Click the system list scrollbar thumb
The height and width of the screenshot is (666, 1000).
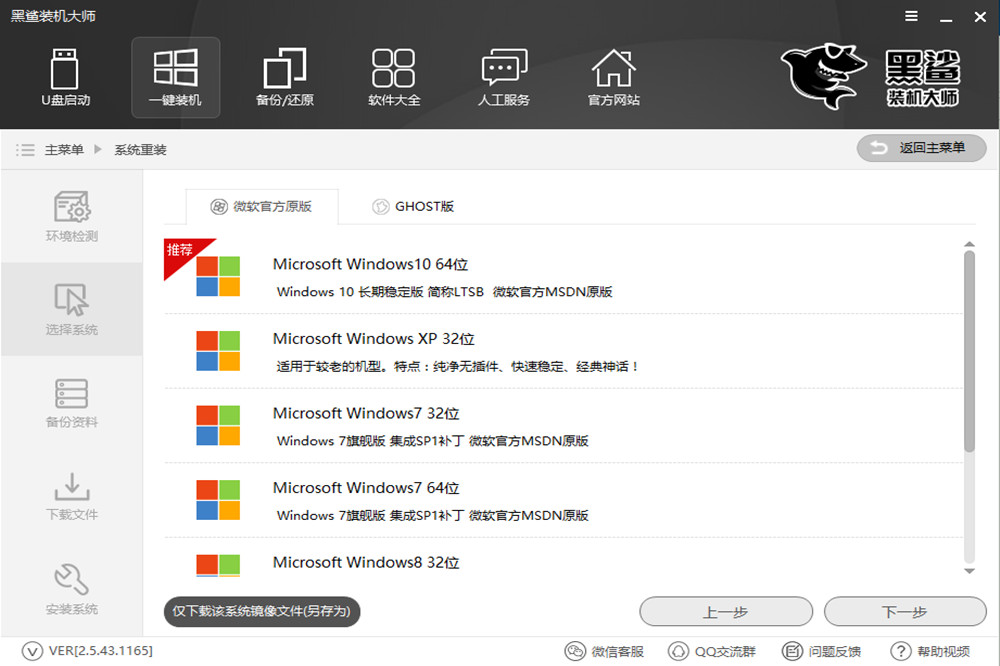(969, 351)
